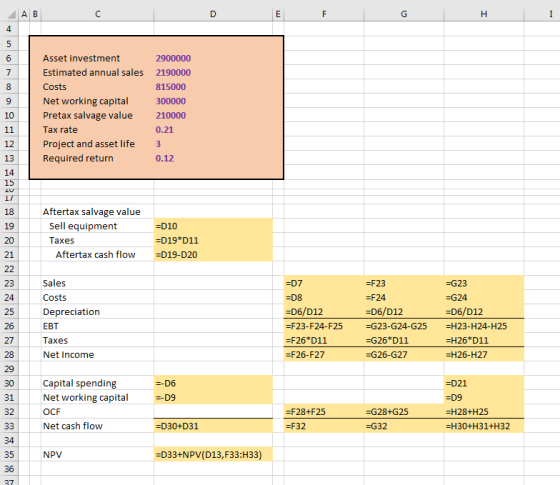Select the Sales formula =D7
This screenshot has width=560, height=485.
click(324, 283)
